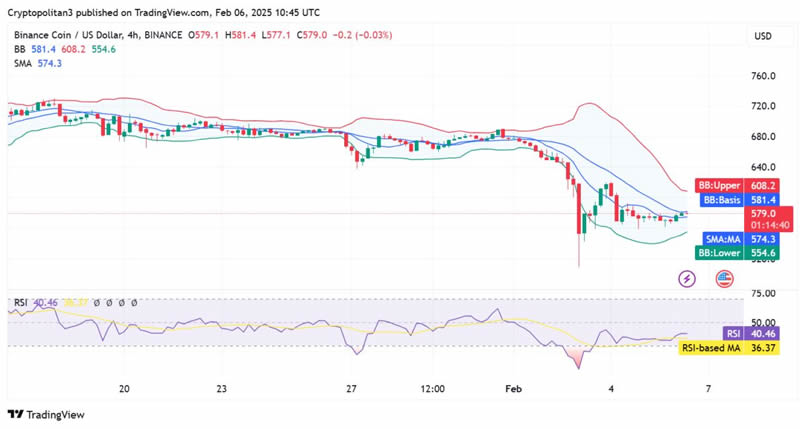Click the SMA value 574.3 in legend

pyautogui.click(x=49, y=63)
